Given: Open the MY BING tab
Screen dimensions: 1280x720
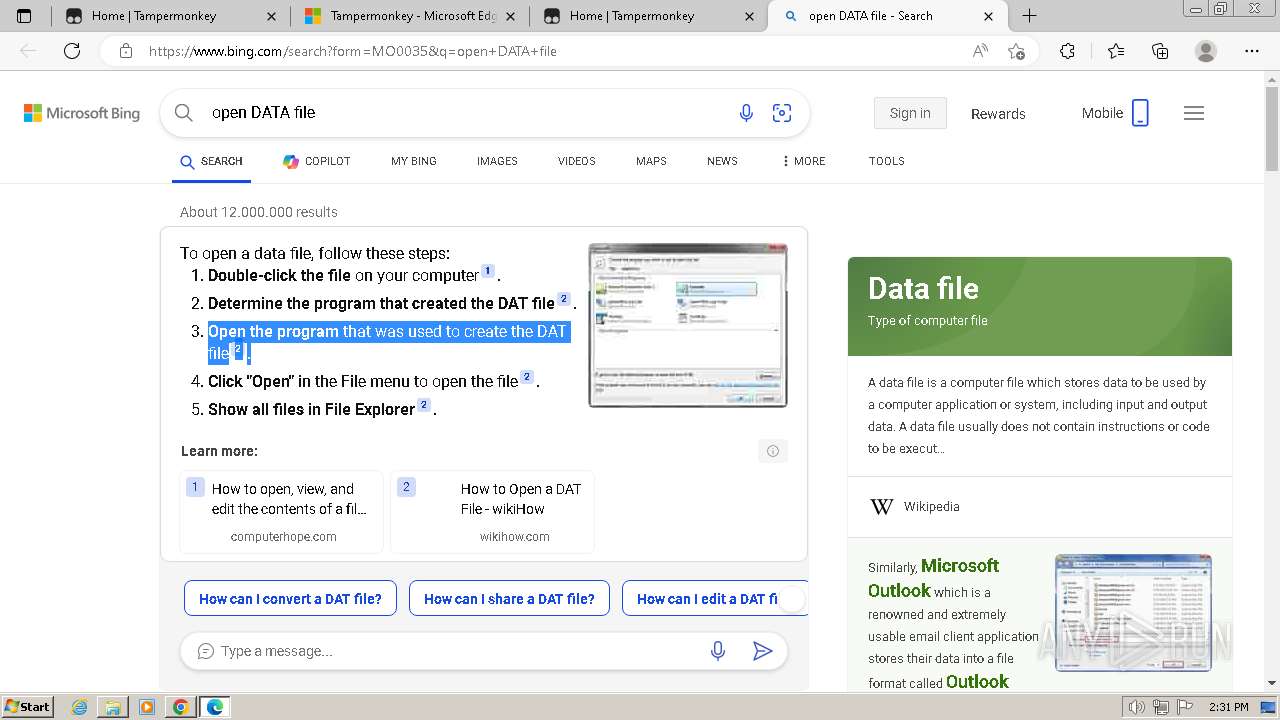Looking at the screenshot, I should tap(414, 161).
